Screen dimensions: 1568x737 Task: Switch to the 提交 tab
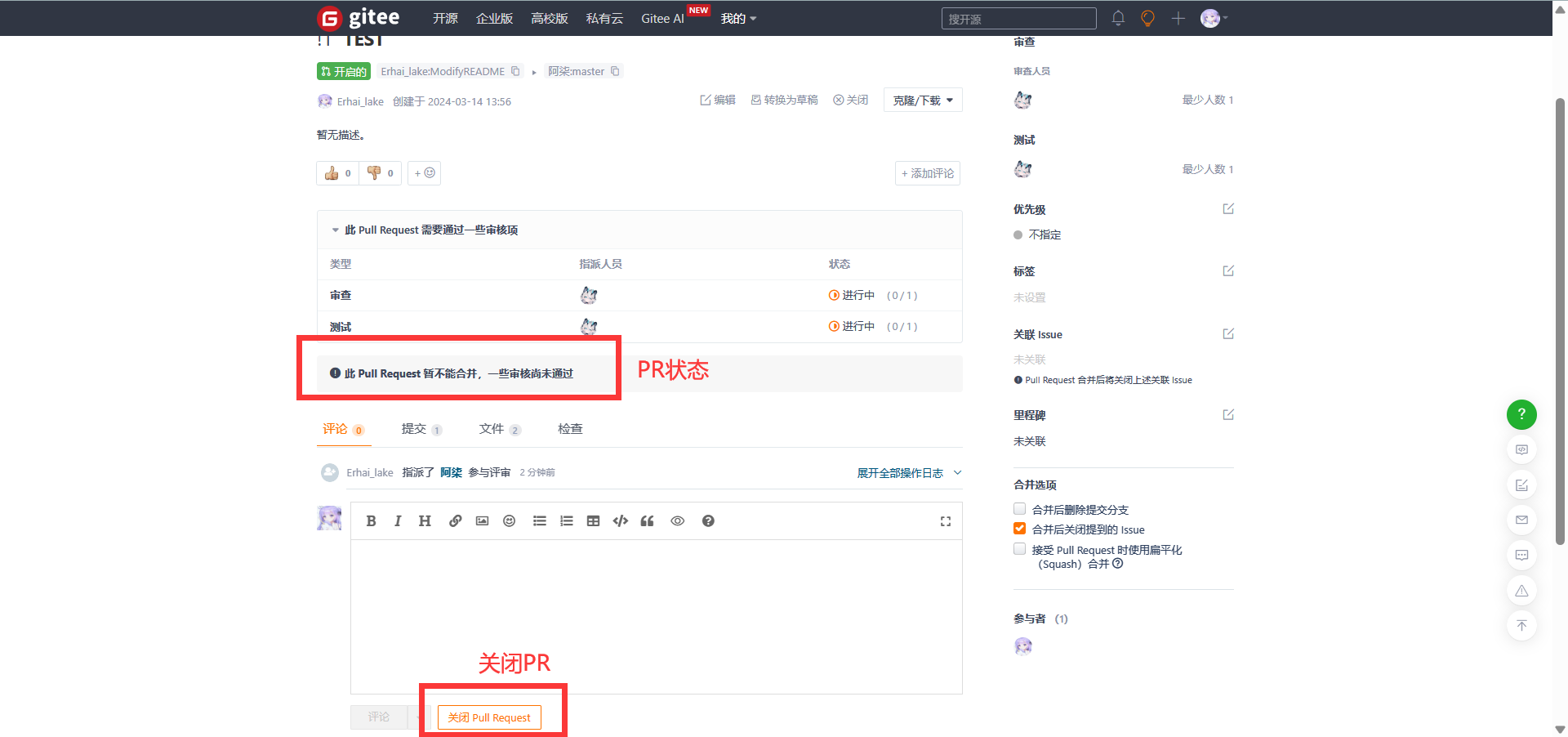click(414, 429)
